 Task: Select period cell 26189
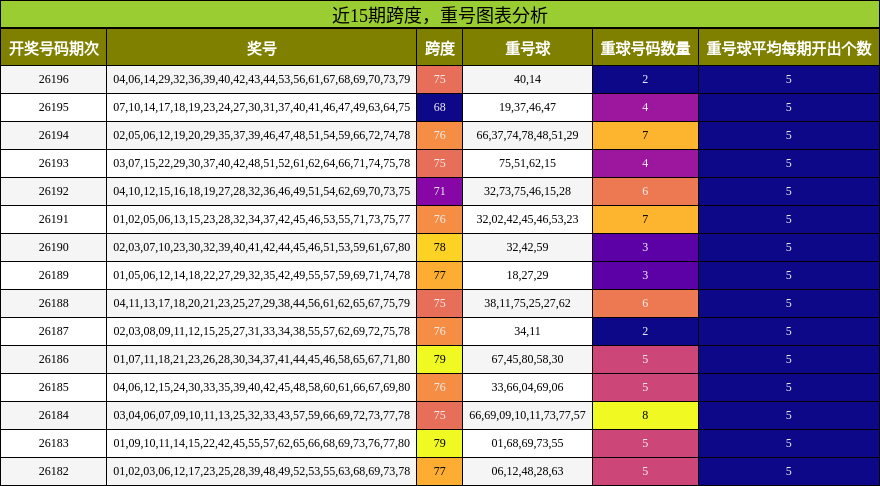coord(53,276)
